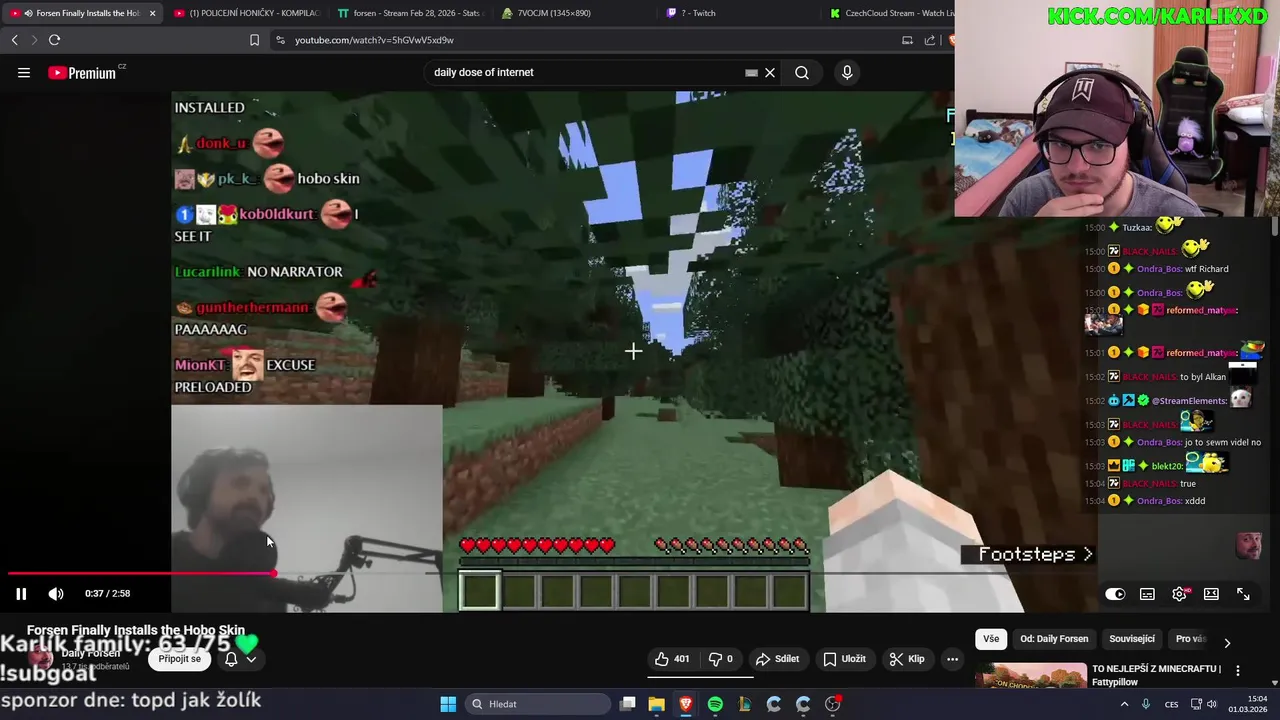Image resolution: width=1280 pixels, height=720 pixels.
Task: Select the Vše filter chip
Action: [991, 639]
